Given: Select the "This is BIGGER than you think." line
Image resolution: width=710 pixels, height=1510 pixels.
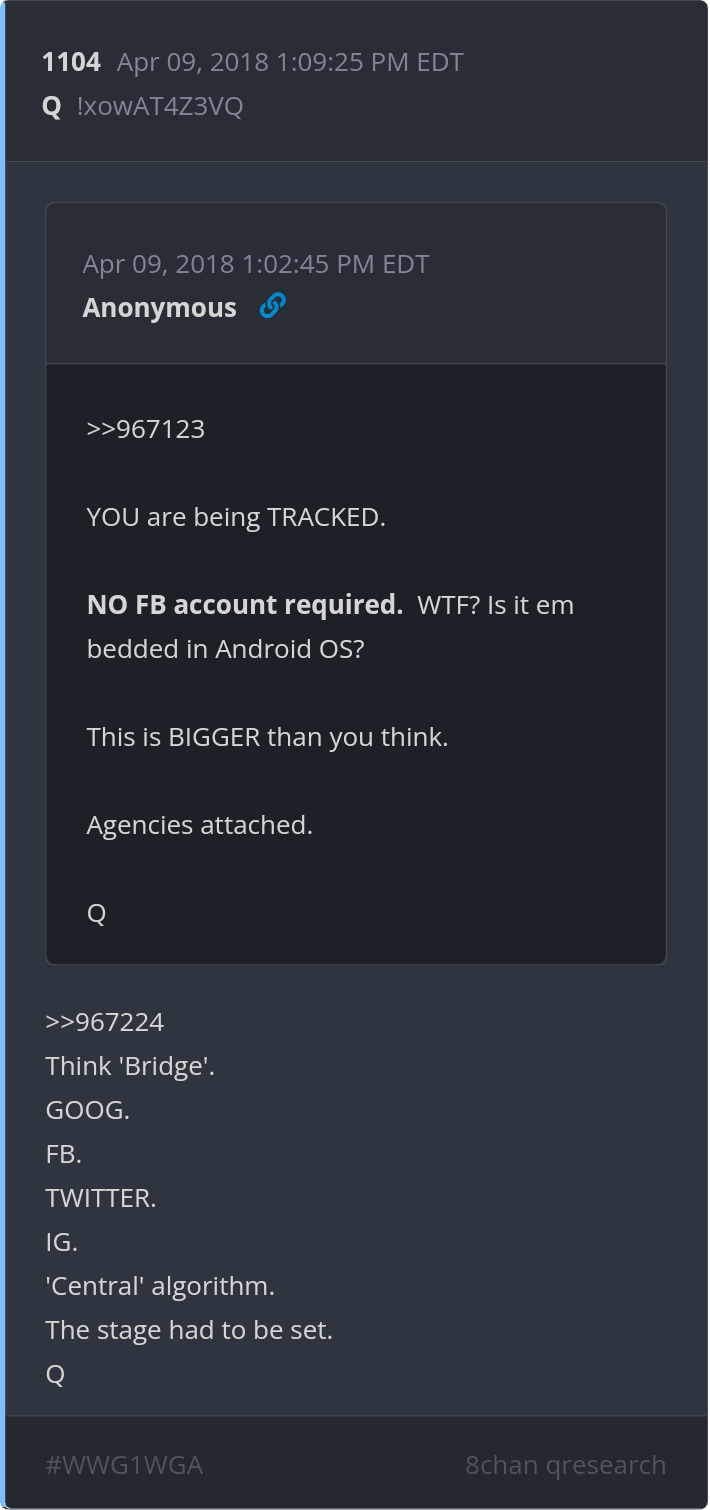Looking at the screenshot, I should [x=267, y=737].
